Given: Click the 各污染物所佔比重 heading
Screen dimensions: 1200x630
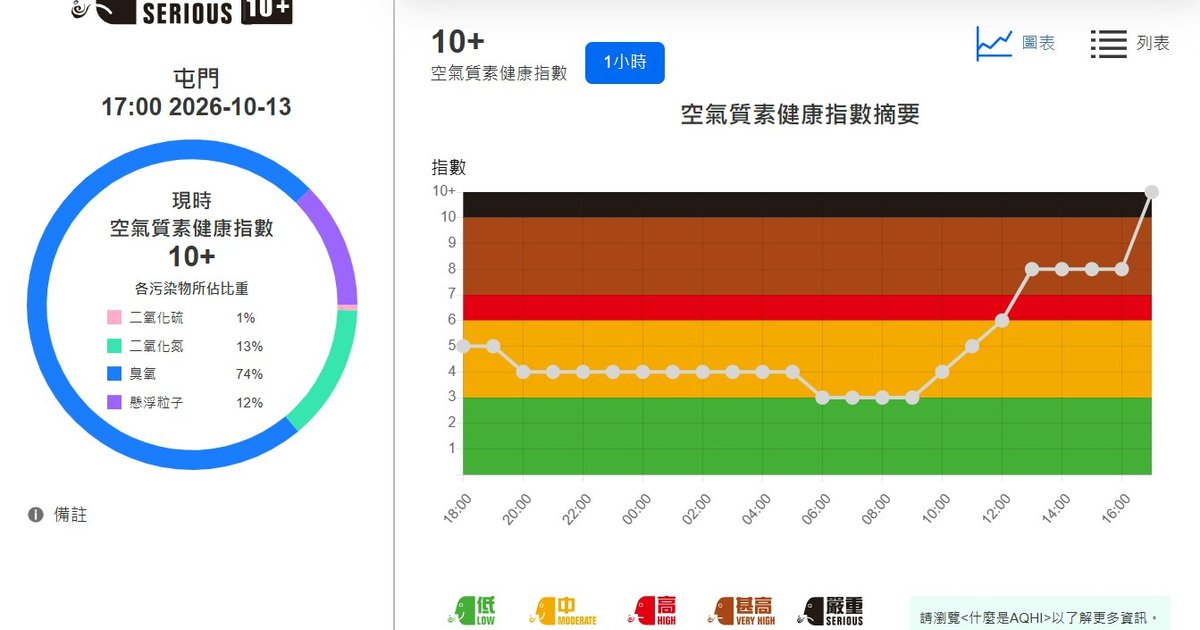Looking at the screenshot, I should tap(191, 288).
